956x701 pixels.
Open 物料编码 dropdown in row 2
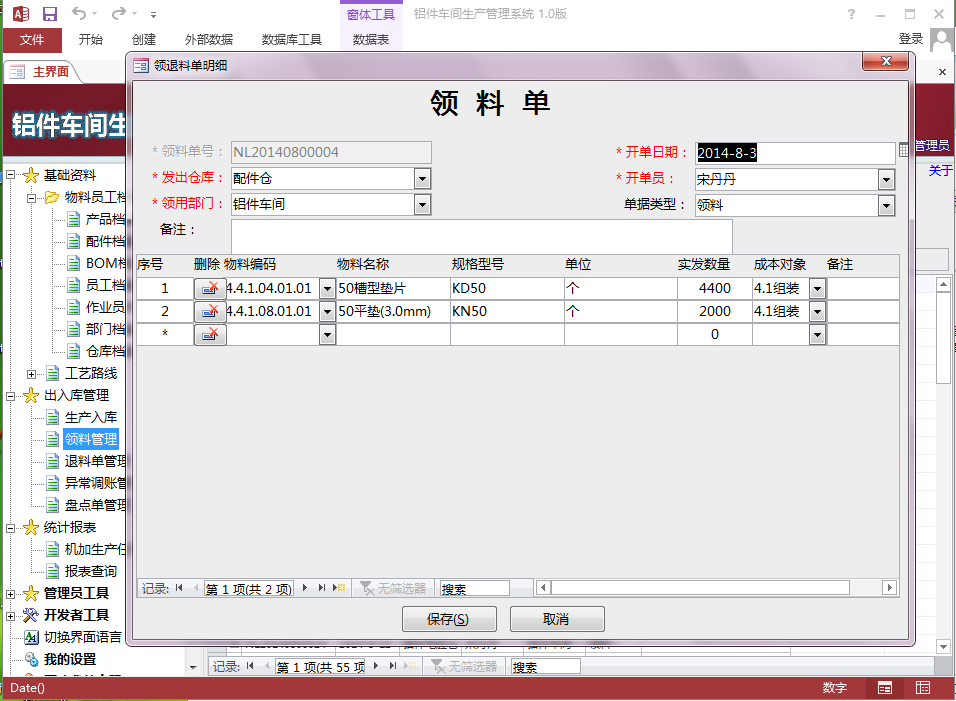(327, 311)
